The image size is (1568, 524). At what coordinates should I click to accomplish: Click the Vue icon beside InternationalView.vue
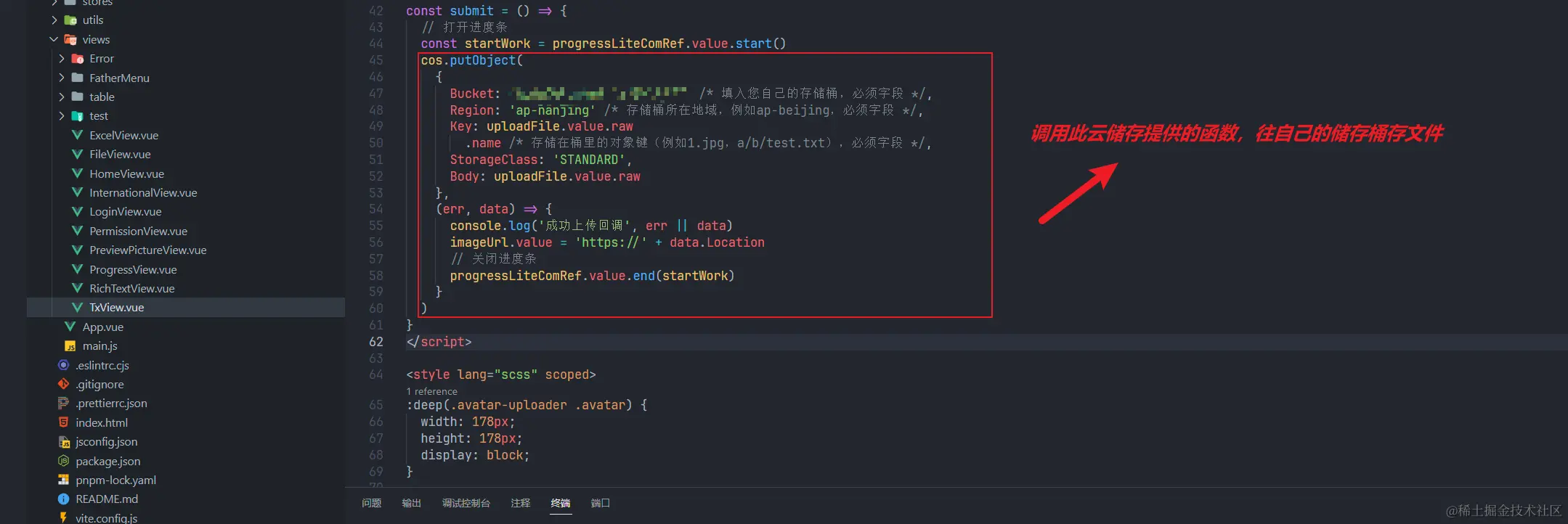77,192
